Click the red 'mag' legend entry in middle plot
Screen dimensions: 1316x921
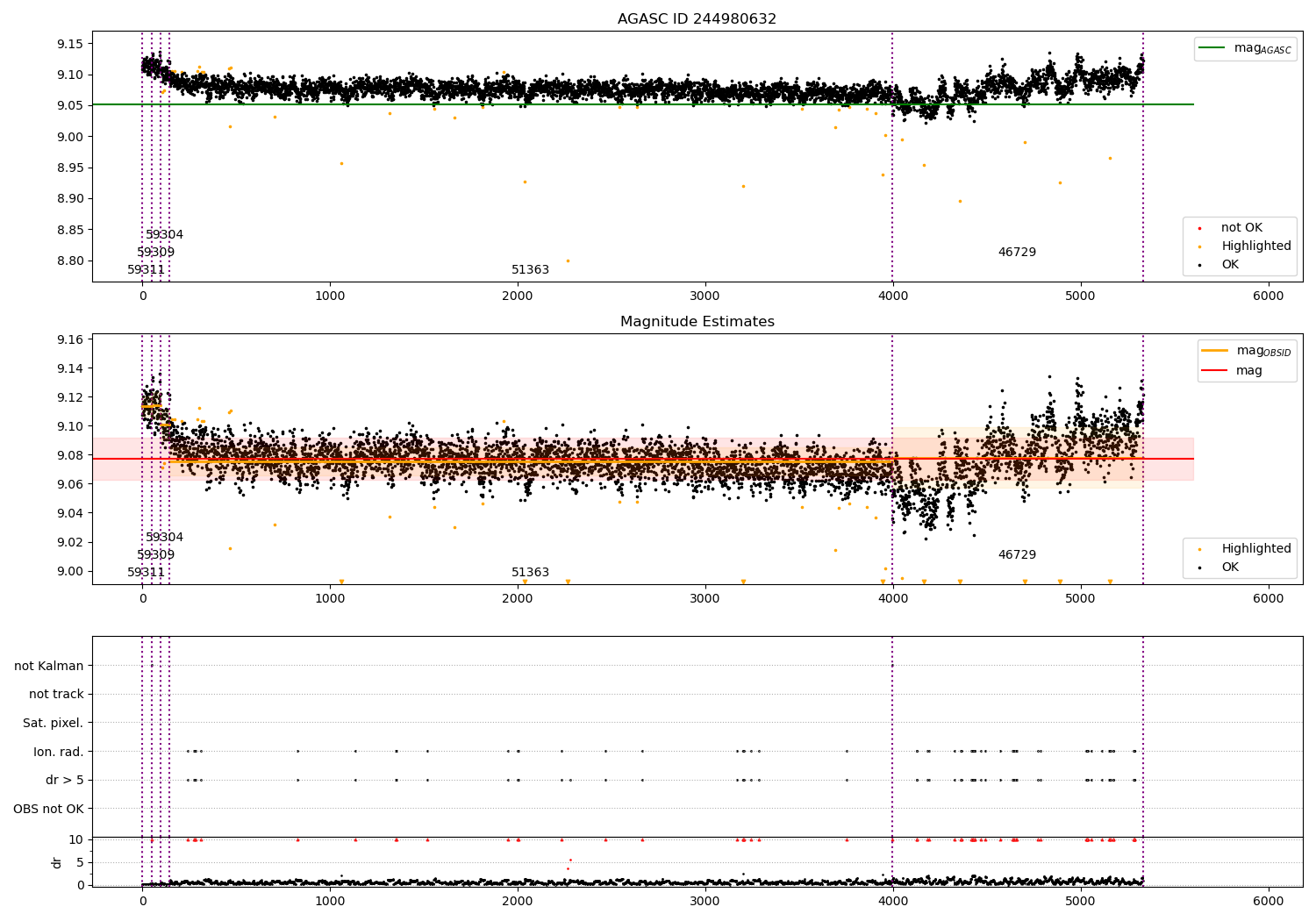tap(1232, 371)
